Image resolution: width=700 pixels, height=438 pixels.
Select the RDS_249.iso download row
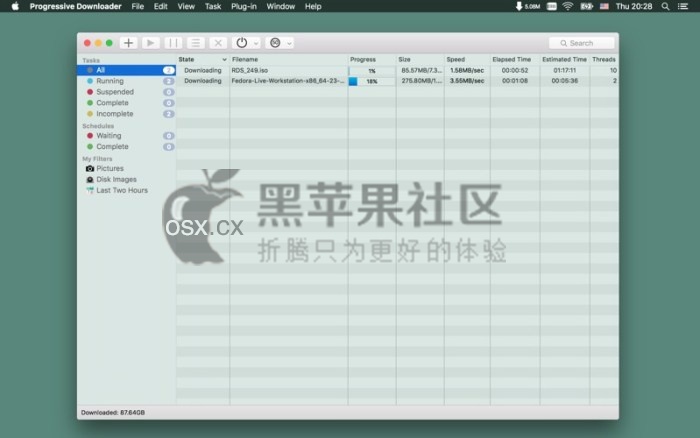(x=397, y=70)
